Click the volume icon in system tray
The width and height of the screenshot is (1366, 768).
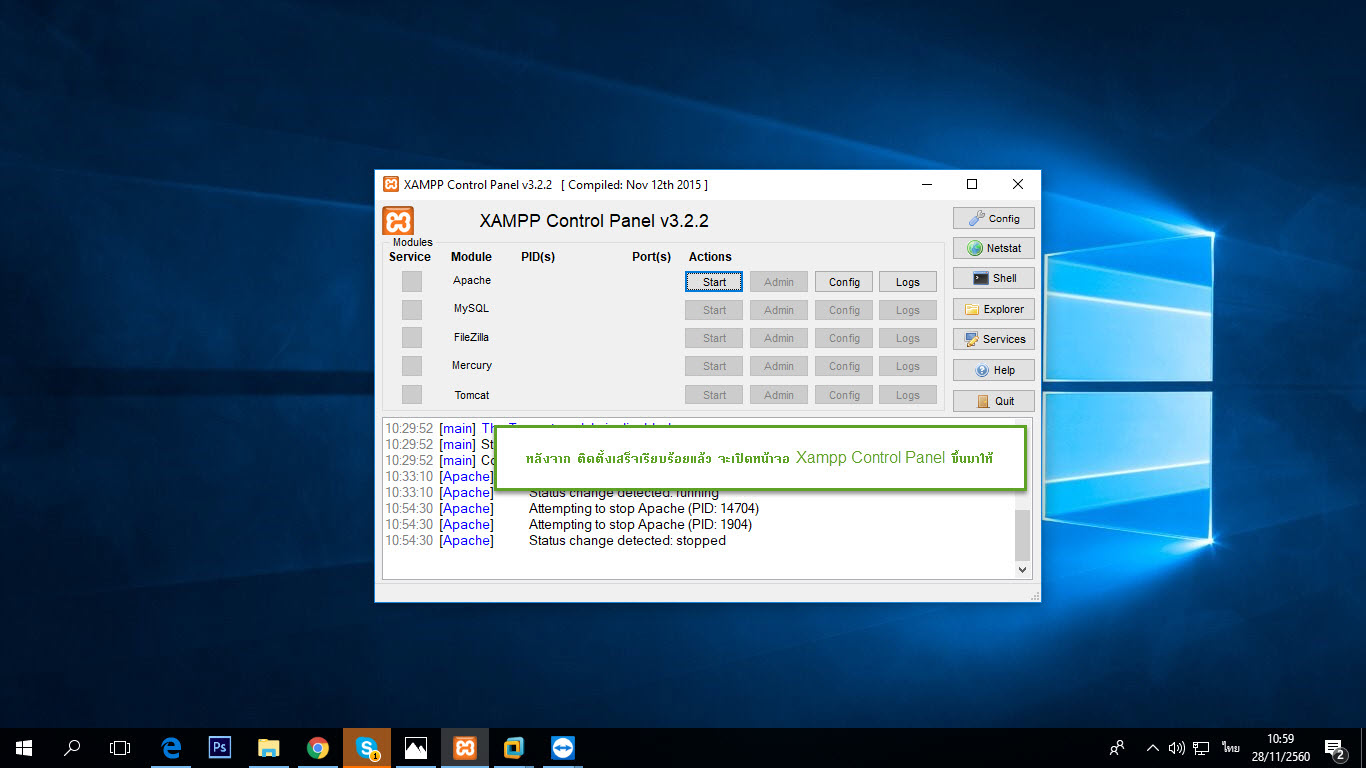click(x=1176, y=748)
